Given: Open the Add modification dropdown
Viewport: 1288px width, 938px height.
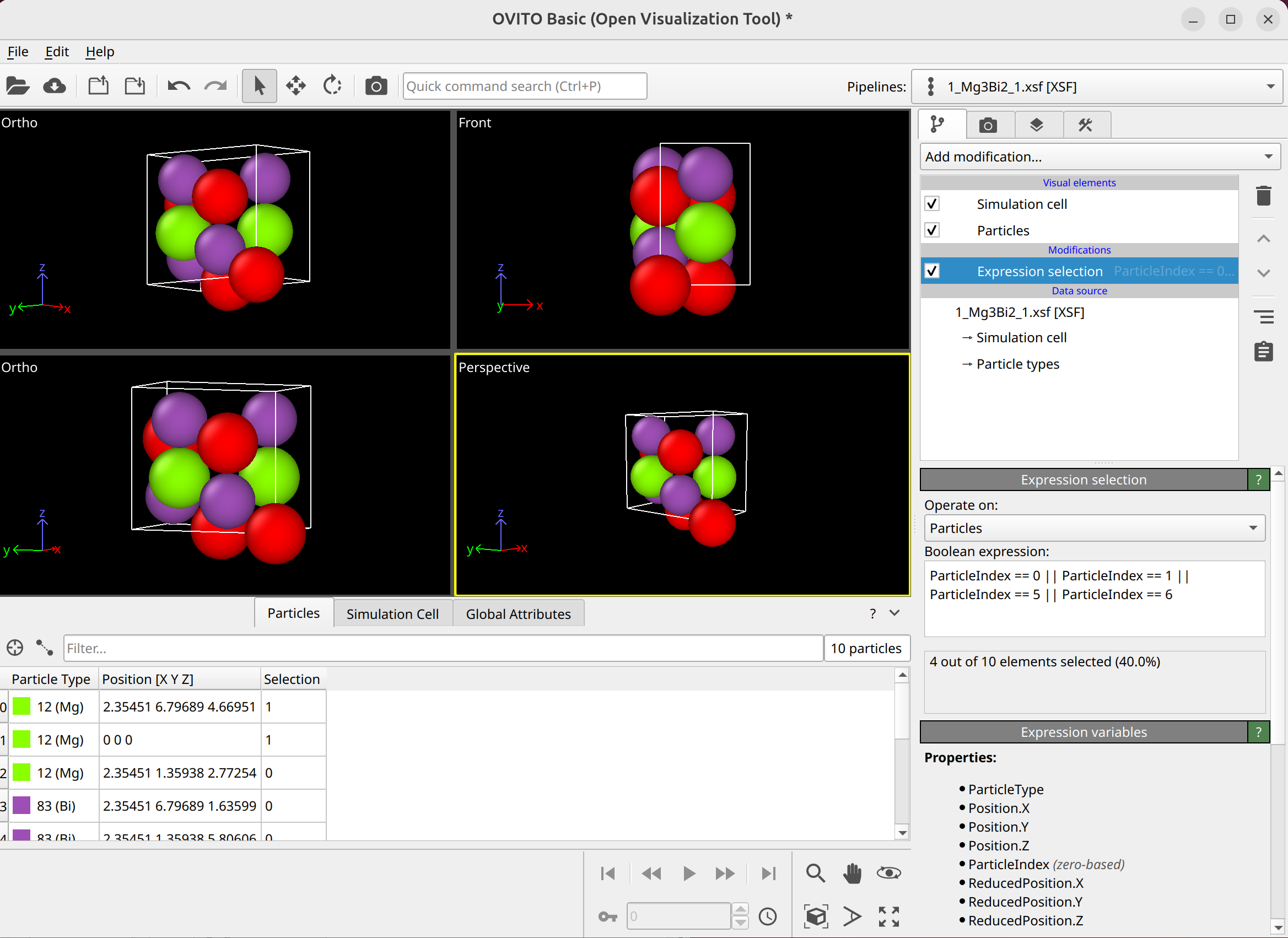Looking at the screenshot, I should point(1099,157).
